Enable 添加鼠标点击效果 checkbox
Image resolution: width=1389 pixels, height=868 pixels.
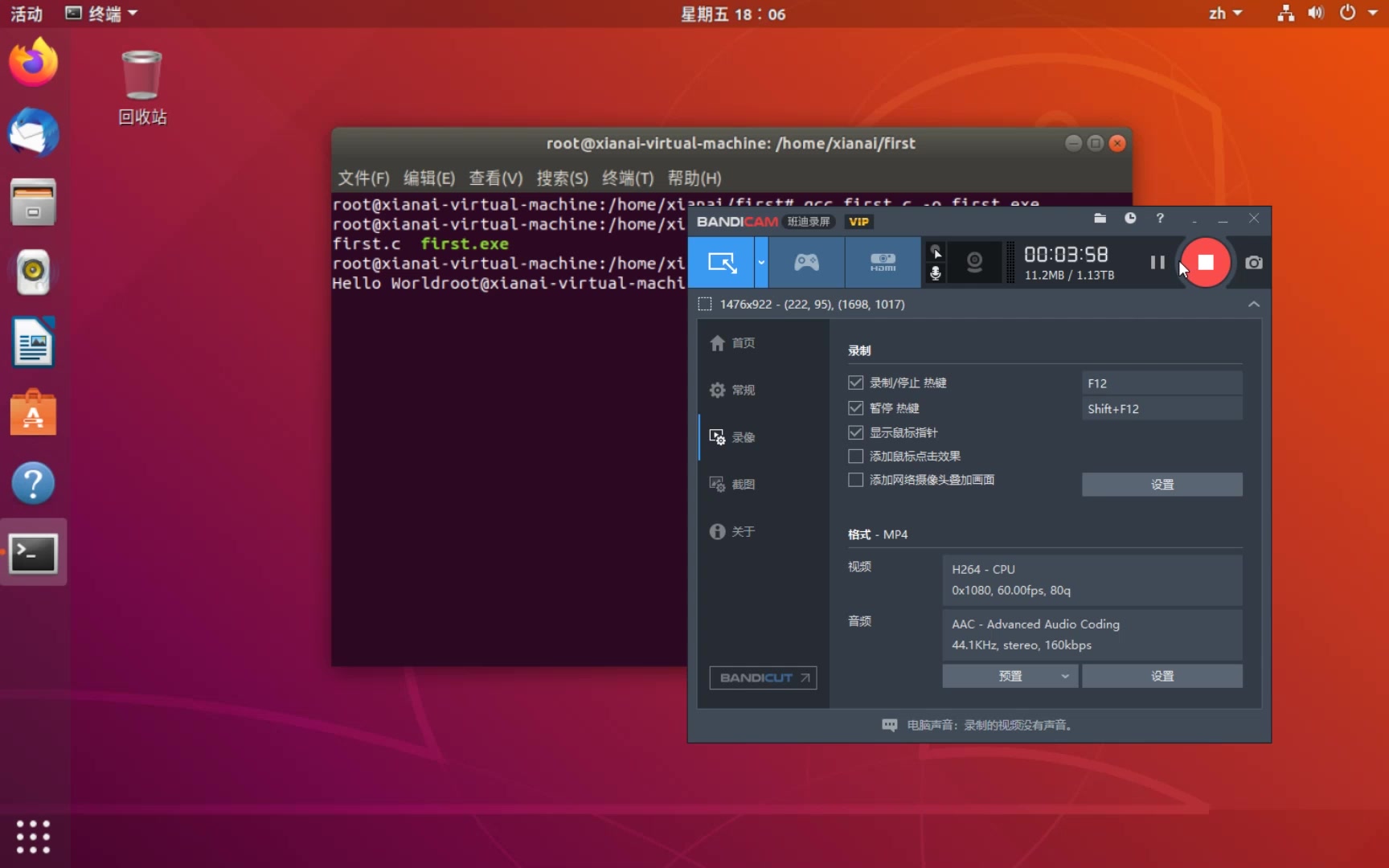[x=855, y=456]
